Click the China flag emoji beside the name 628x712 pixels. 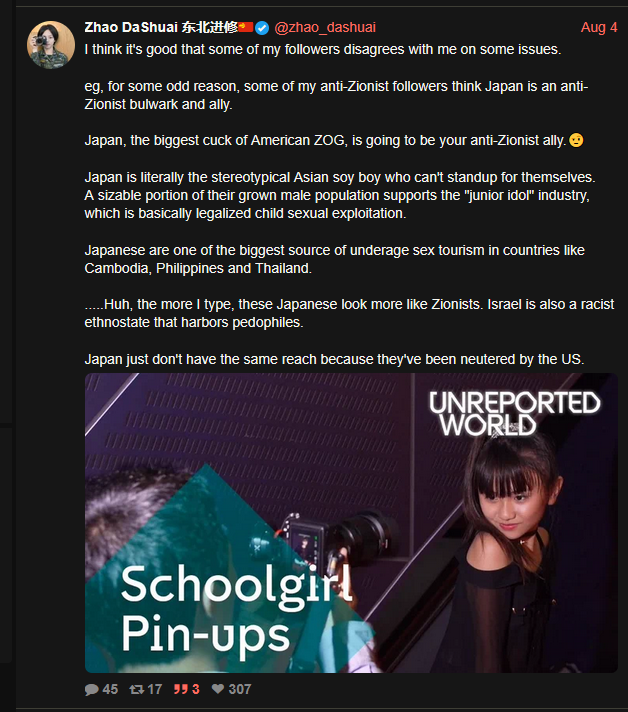coord(246,27)
